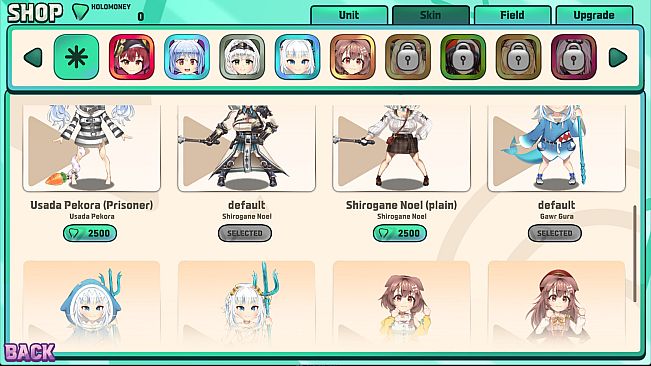Switch to the Field tab
This screenshot has height=366, width=651.
[512, 15]
